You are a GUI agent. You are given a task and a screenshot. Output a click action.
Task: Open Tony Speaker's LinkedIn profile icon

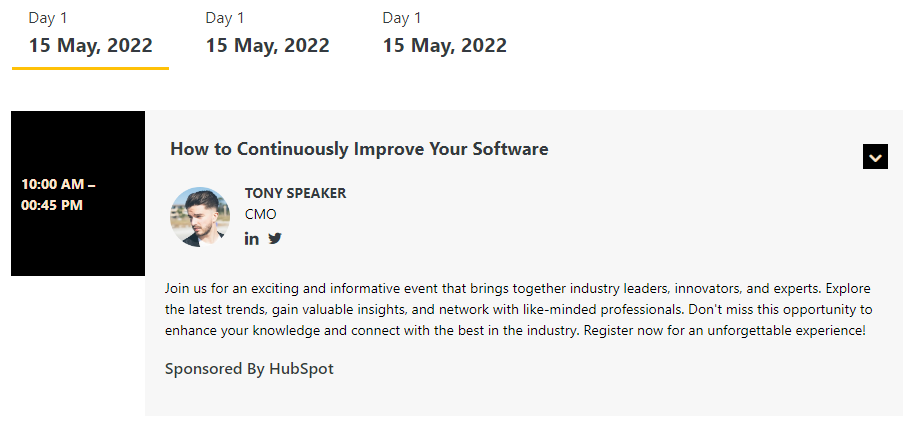pos(251,238)
